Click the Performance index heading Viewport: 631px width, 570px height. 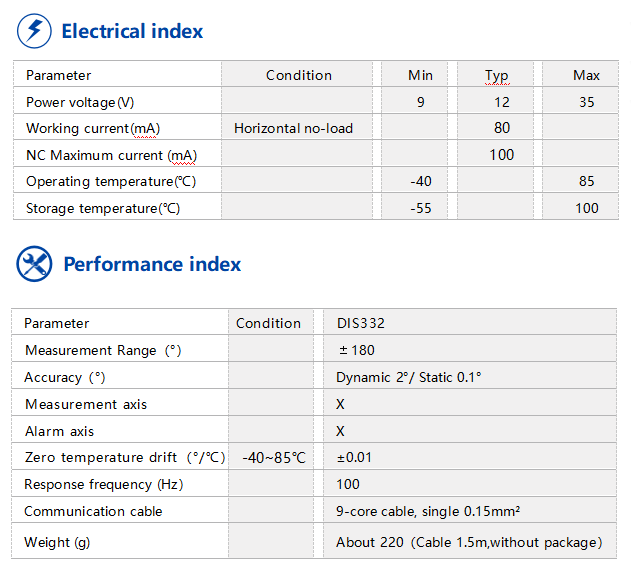pos(152,265)
